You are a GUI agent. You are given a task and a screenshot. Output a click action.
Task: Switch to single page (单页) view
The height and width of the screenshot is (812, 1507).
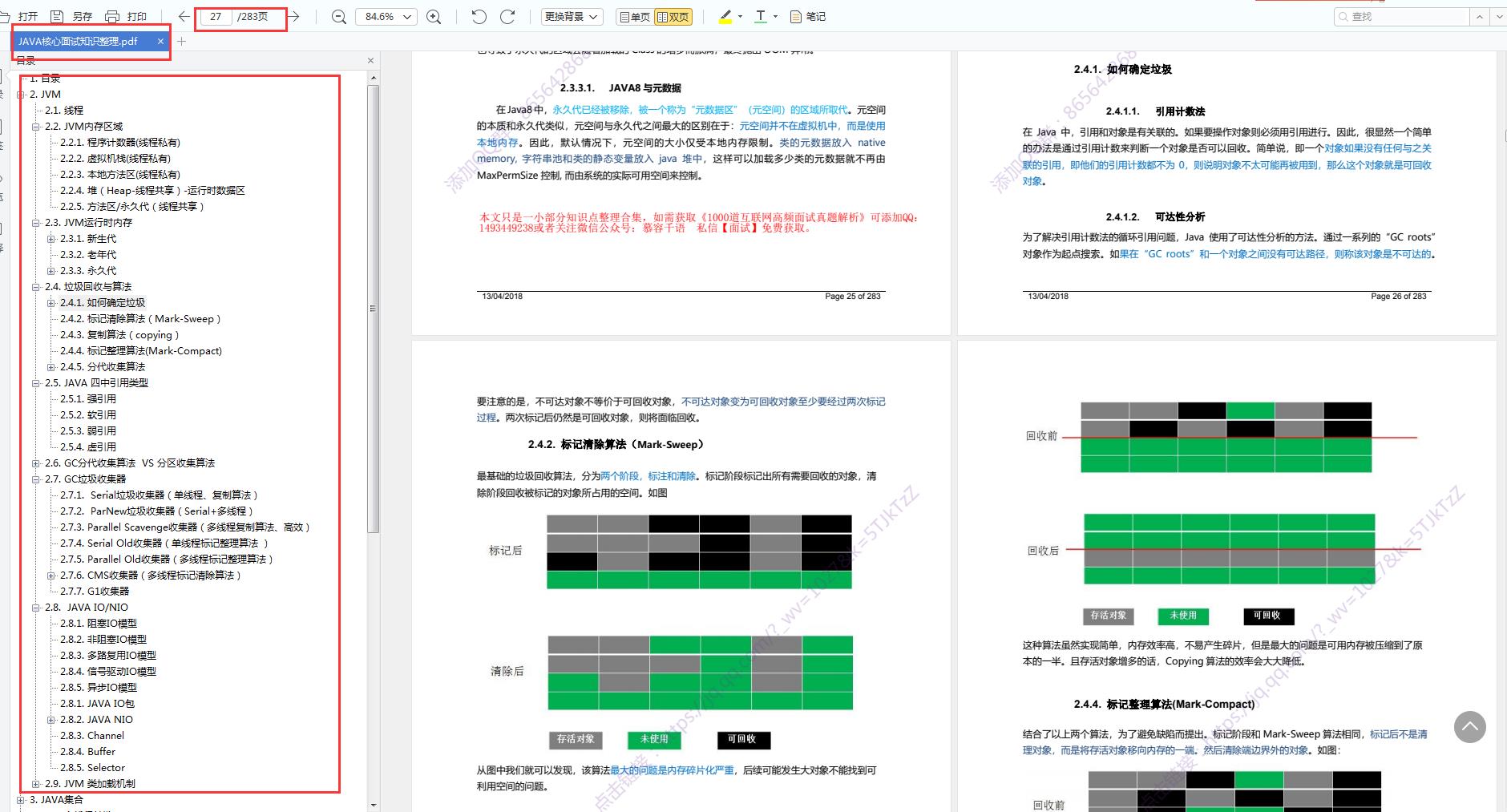click(634, 16)
